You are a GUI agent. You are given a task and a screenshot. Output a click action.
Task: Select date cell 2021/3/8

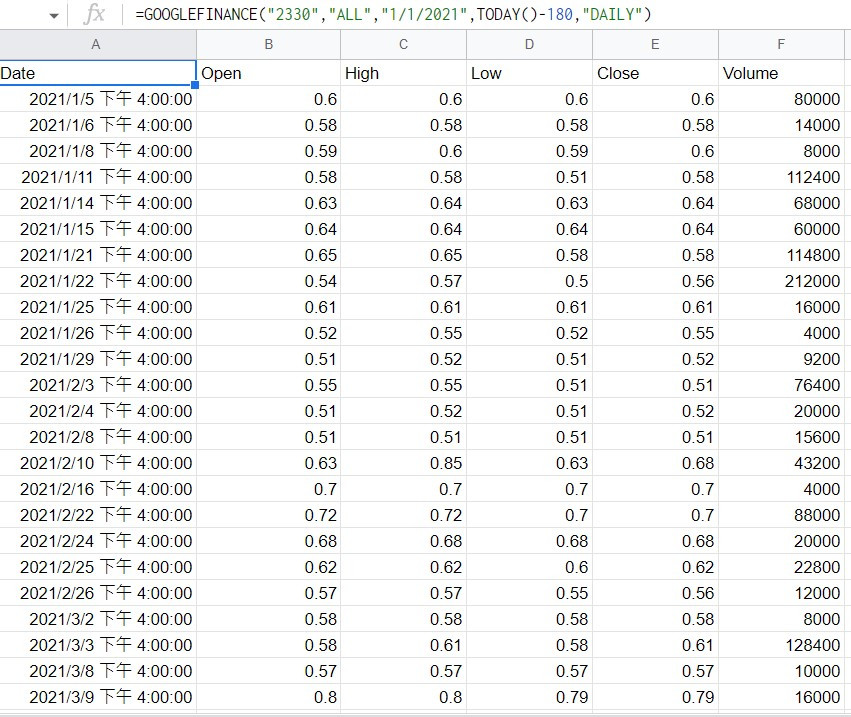(98, 671)
